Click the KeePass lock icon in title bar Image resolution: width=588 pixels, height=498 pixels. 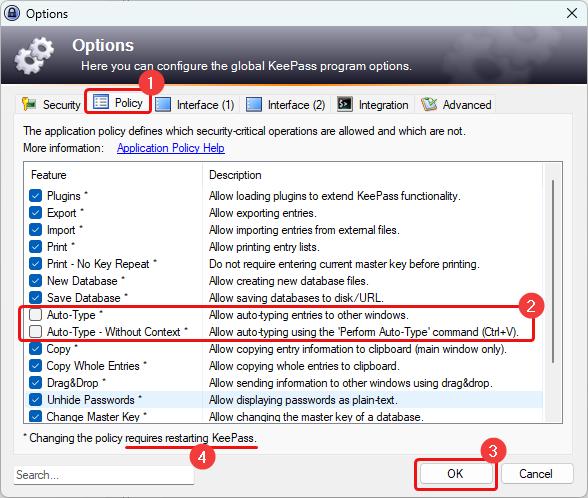click(12, 14)
